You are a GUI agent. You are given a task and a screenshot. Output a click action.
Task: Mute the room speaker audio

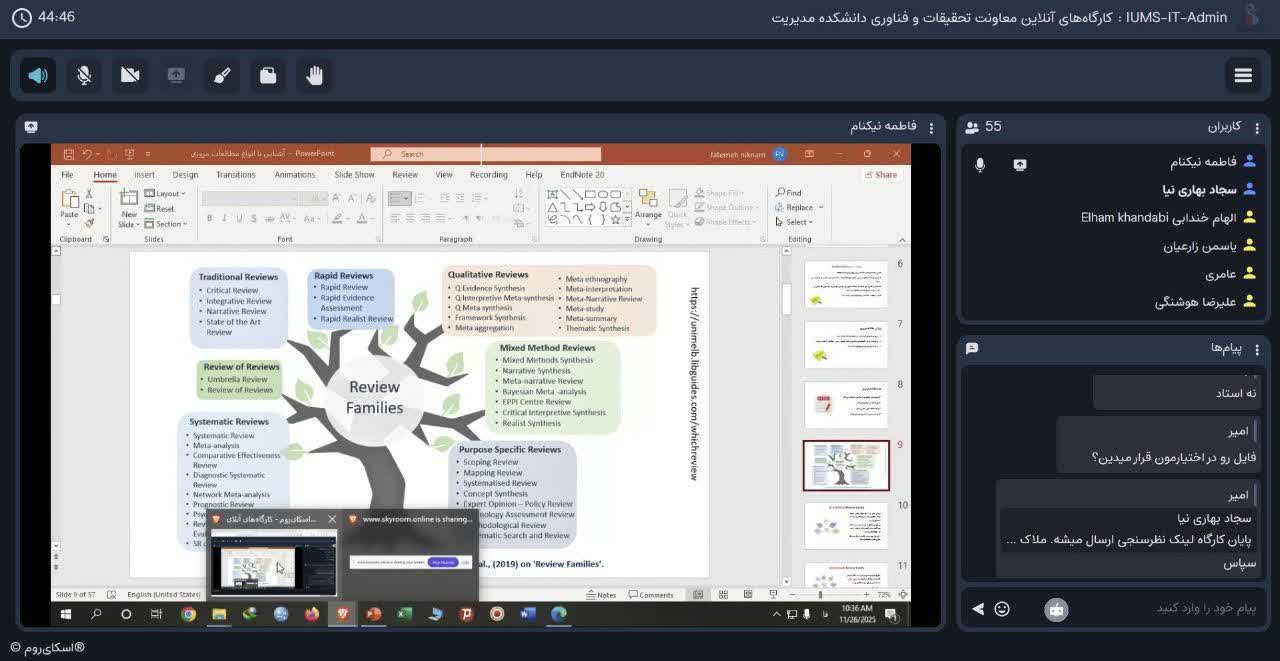tap(38, 76)
